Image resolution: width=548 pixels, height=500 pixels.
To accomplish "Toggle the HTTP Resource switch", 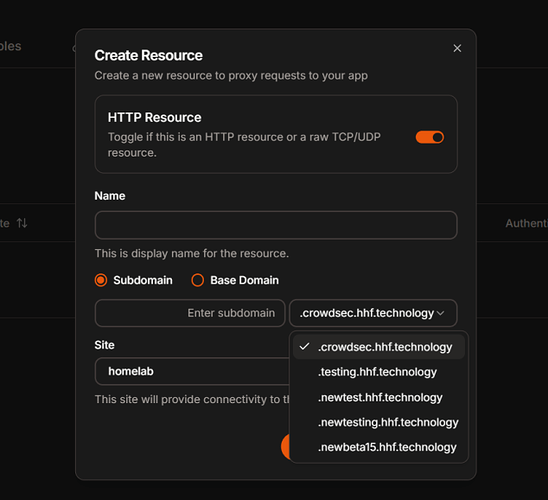I will pos(430,137).
